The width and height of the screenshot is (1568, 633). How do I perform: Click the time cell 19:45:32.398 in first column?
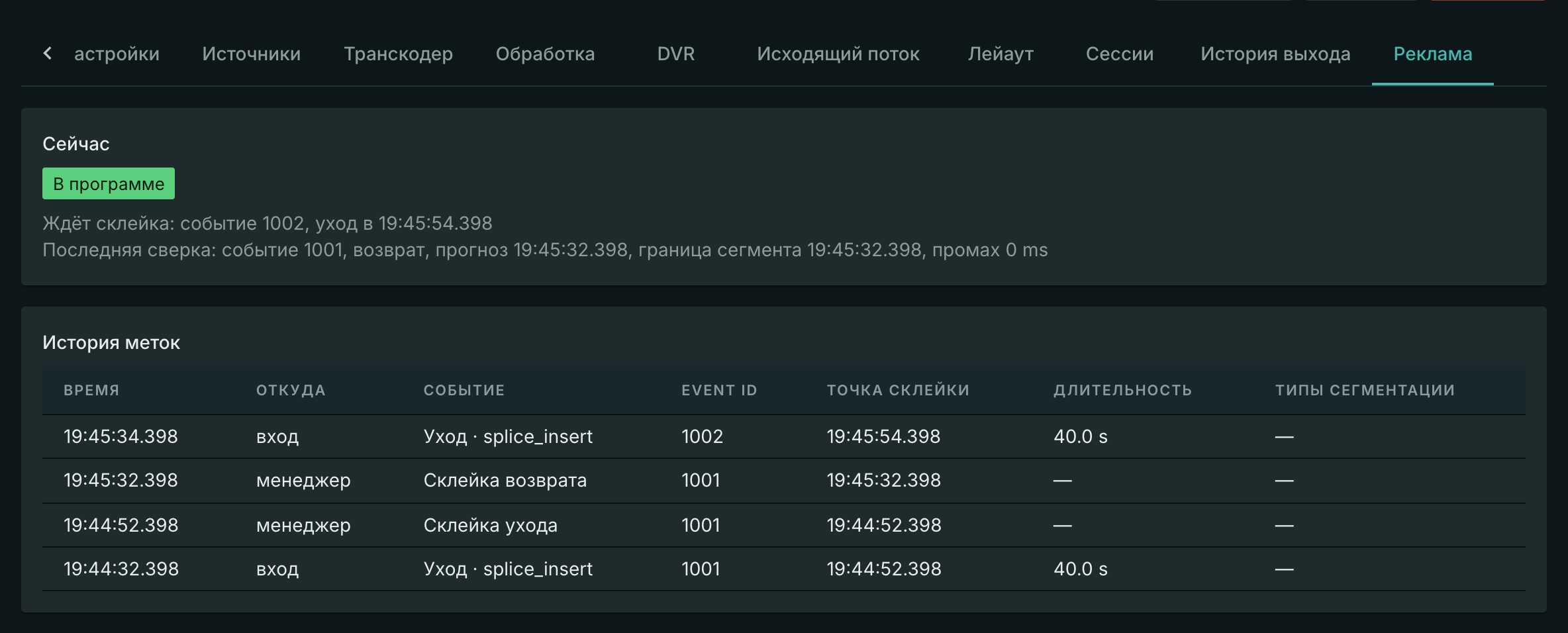click(x=121, y=480)
